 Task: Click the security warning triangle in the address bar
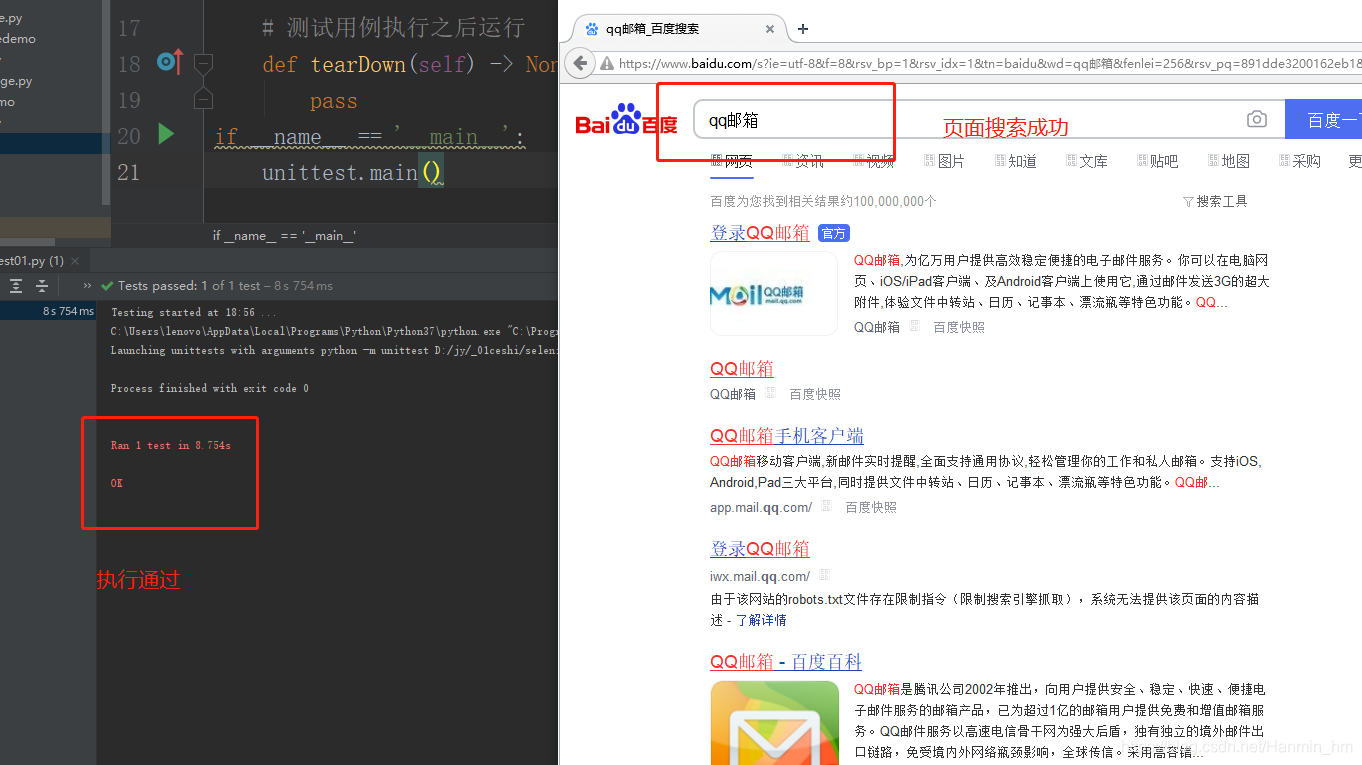607,64
